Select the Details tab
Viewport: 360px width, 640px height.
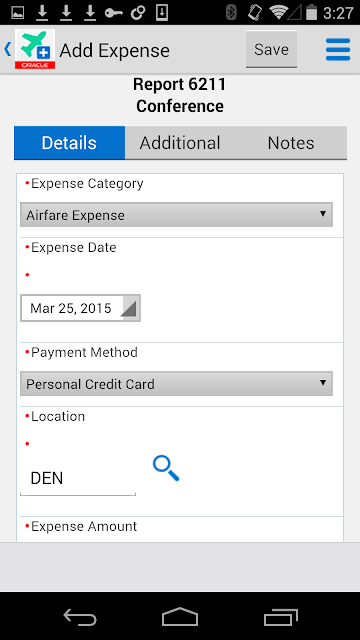[69, 143]
